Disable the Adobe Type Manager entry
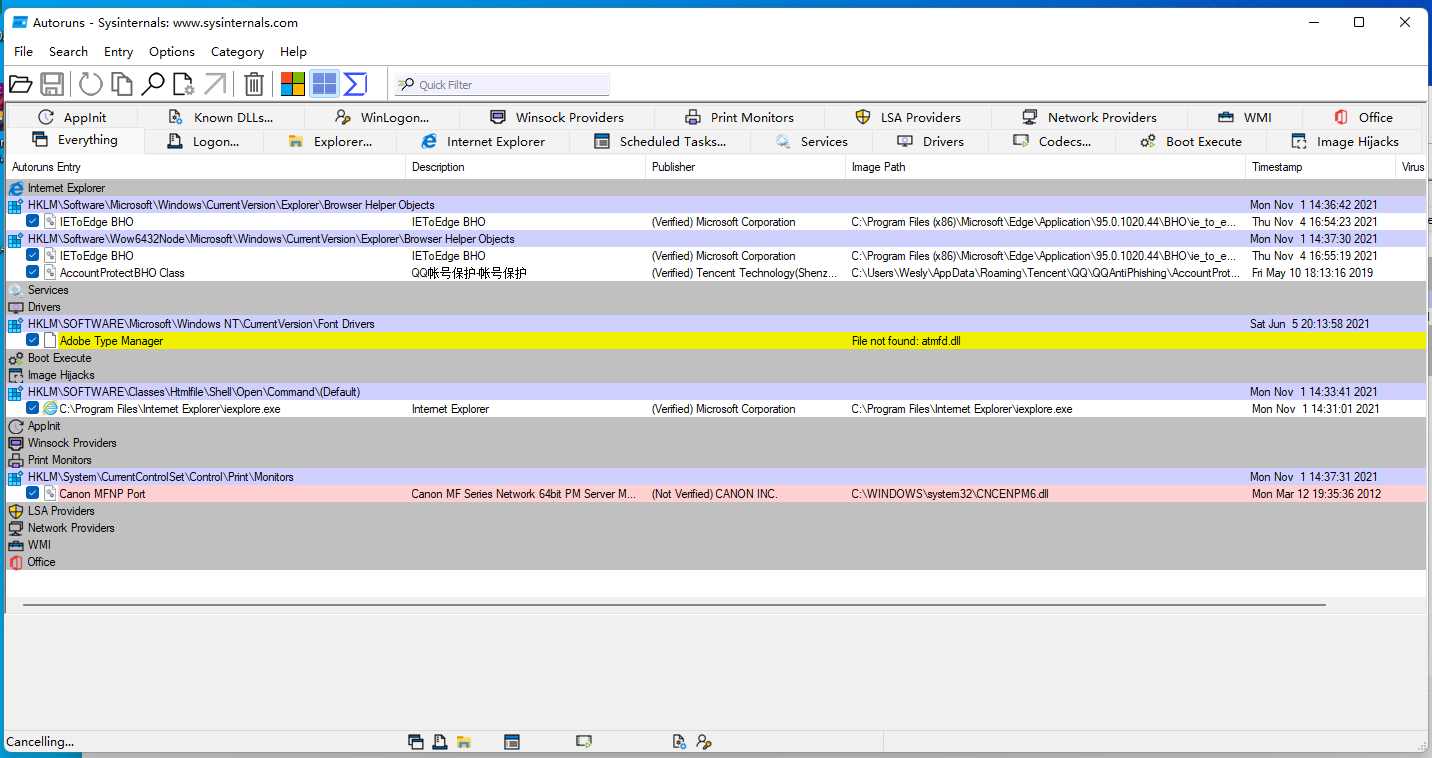1432x758 pixels. point(33,340)
